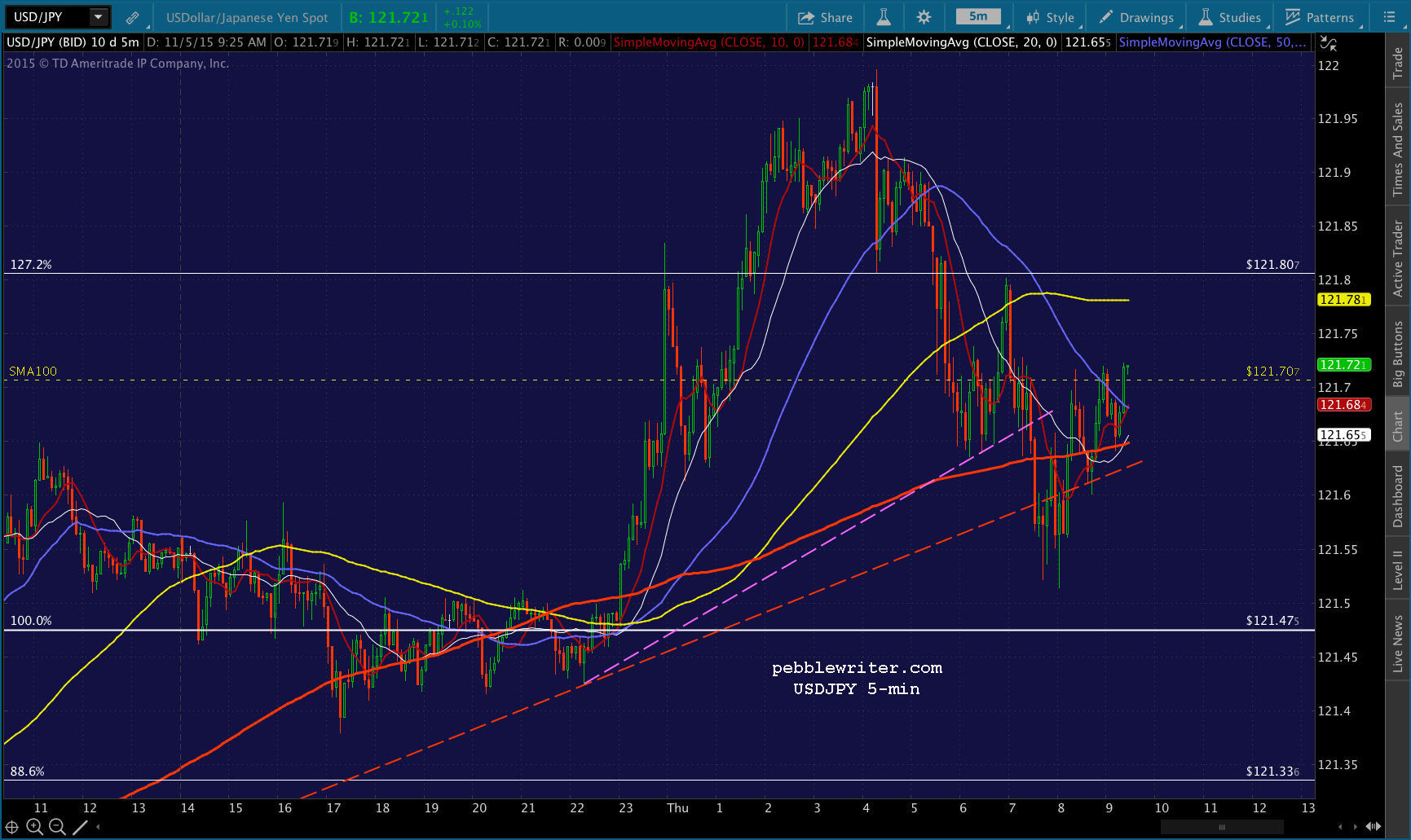Open the Patterns menu
The height and width of the screenshot is (840, 1411).
click(x=1320, y=17)
